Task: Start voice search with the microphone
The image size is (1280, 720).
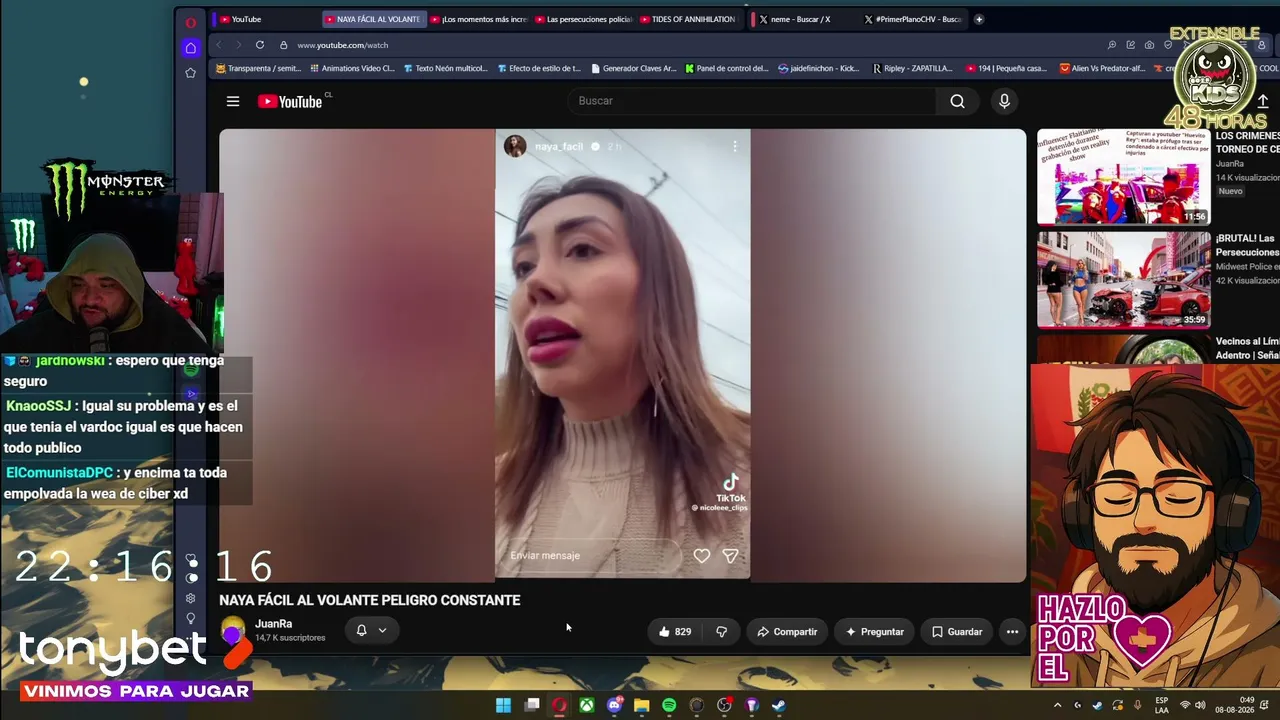Action: coord(1004,101)
